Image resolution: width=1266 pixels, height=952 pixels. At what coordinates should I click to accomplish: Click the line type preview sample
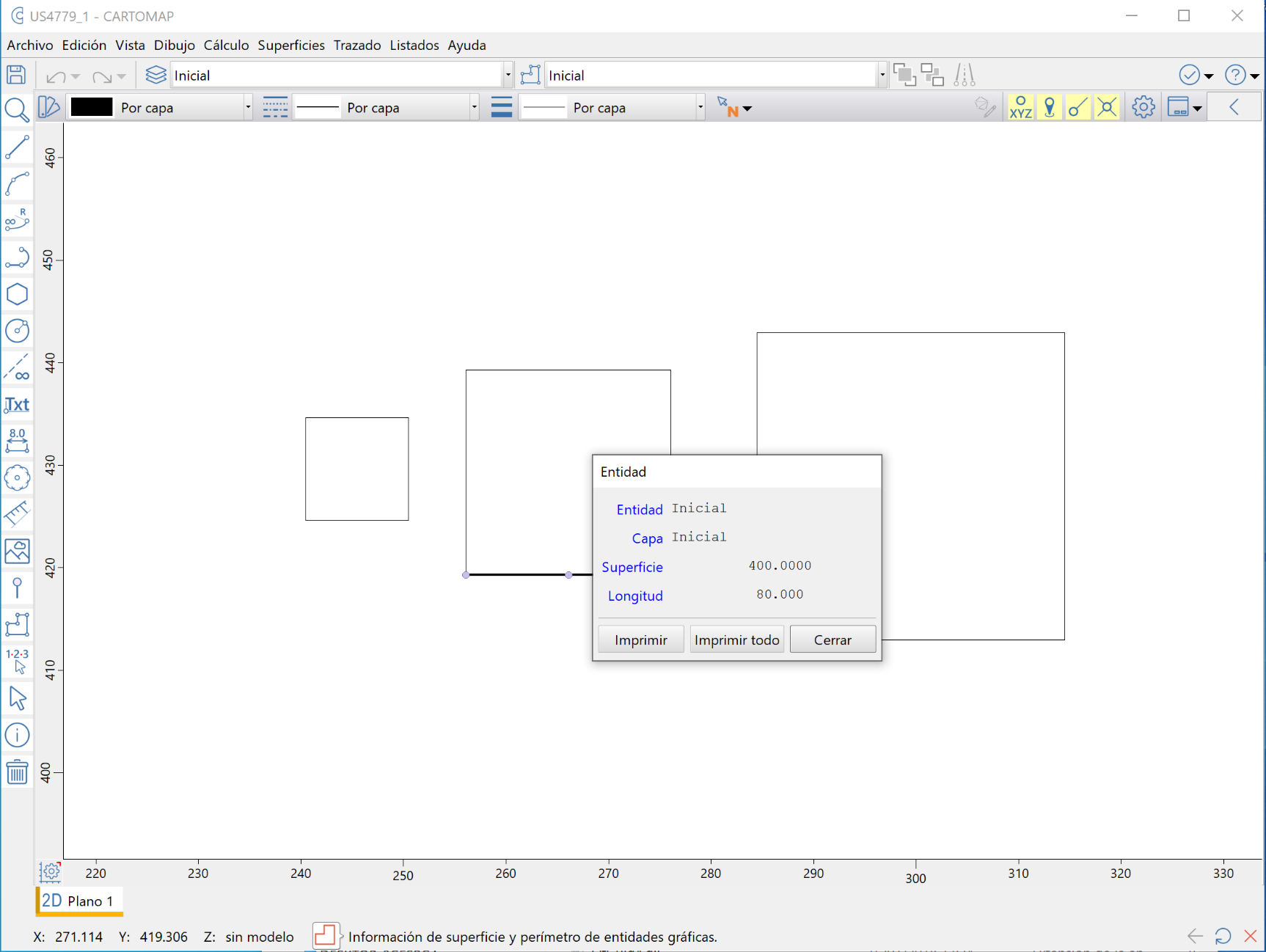(x=318, y=107)
